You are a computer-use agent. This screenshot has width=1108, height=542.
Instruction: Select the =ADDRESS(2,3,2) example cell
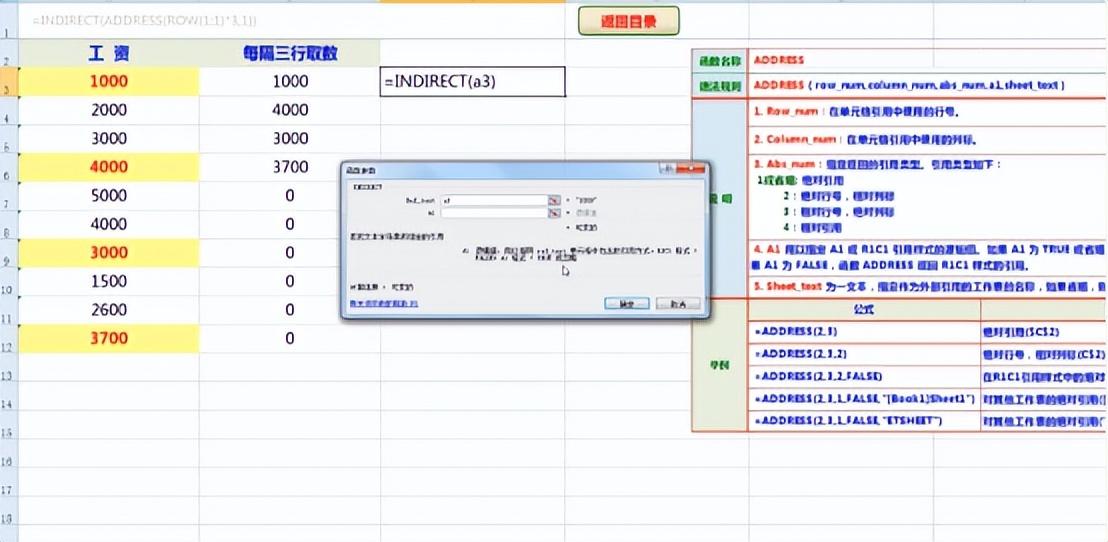point(864,353)
